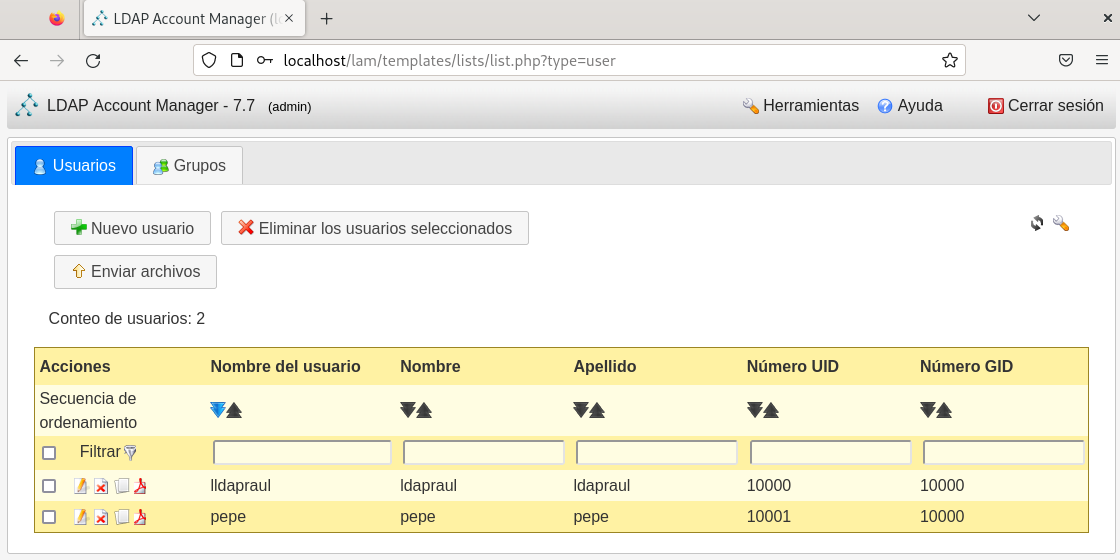Reload the page in Firefox
The image size is (1120, 560).
tap(93, 61)
